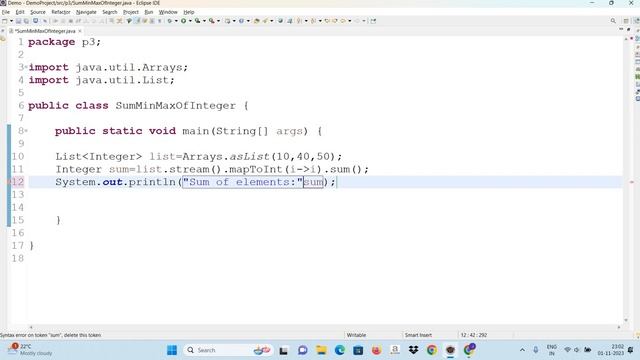Image resolution: width=640 pixels, height=360 pixels.
Task: Open the New Java Class dropdown arrow
Action: (248, 21)
